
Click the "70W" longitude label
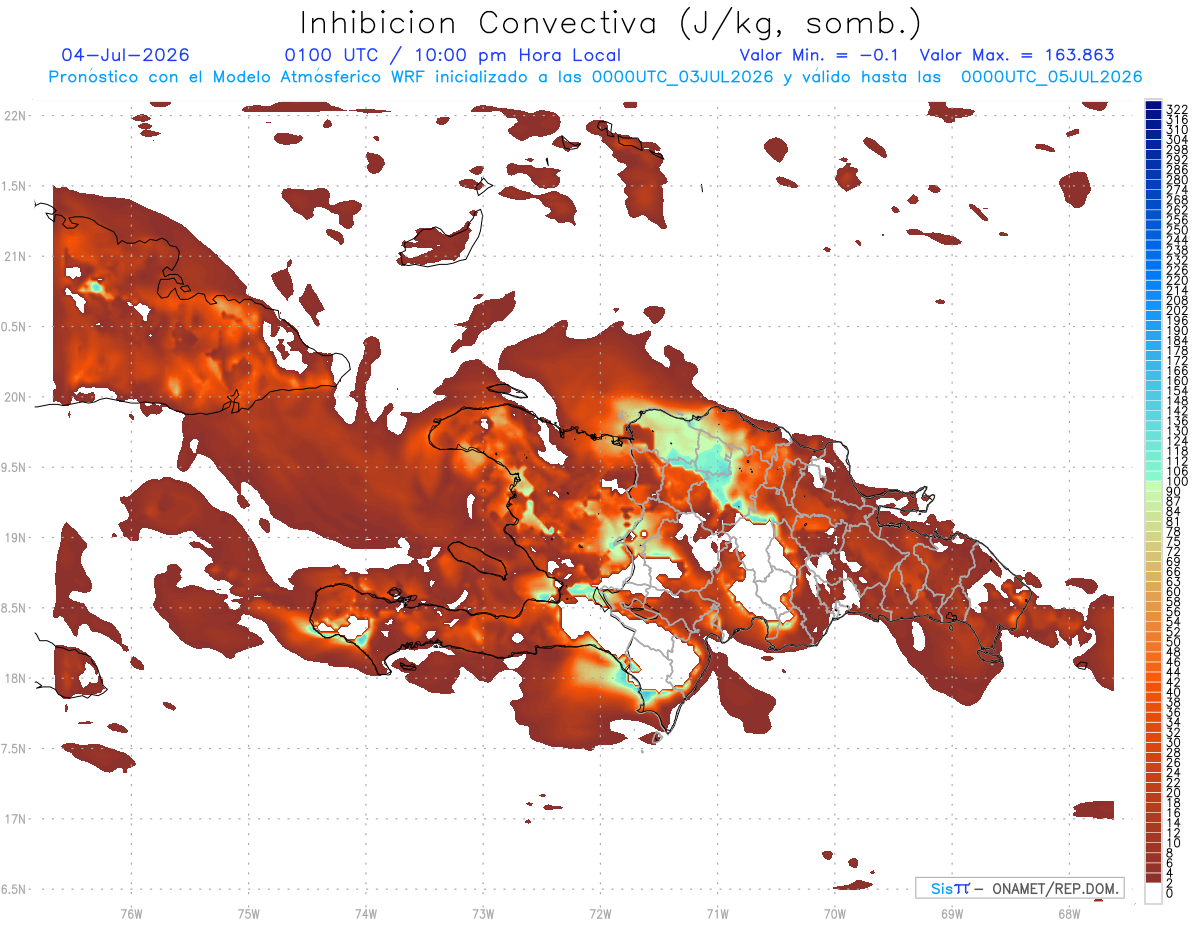point(835,912)
